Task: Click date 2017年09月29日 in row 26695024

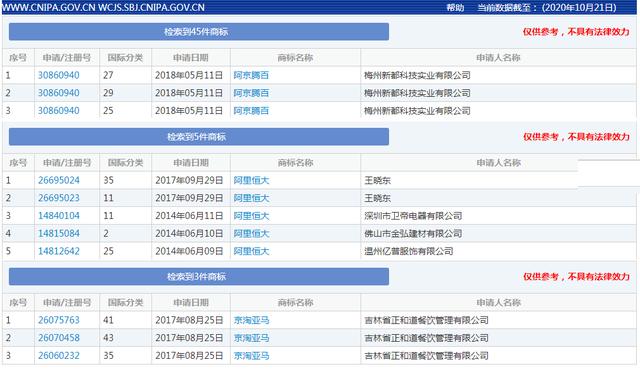Action: pos(189,180)
